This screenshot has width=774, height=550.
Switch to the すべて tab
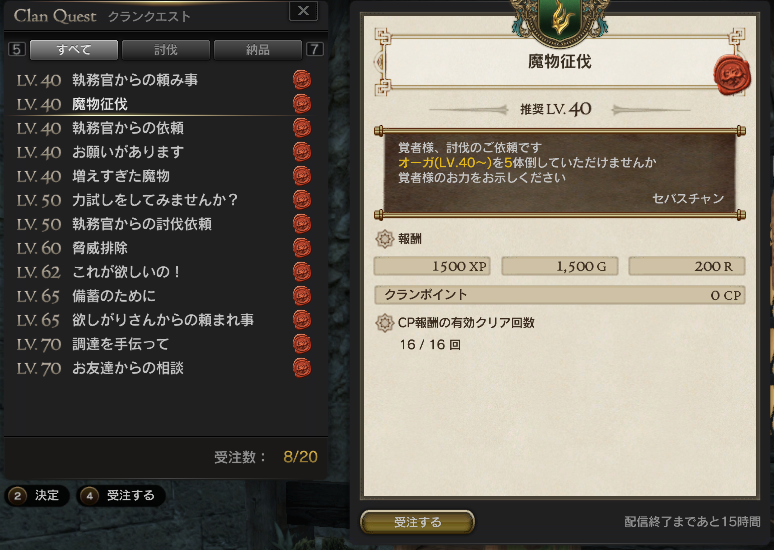74,50
